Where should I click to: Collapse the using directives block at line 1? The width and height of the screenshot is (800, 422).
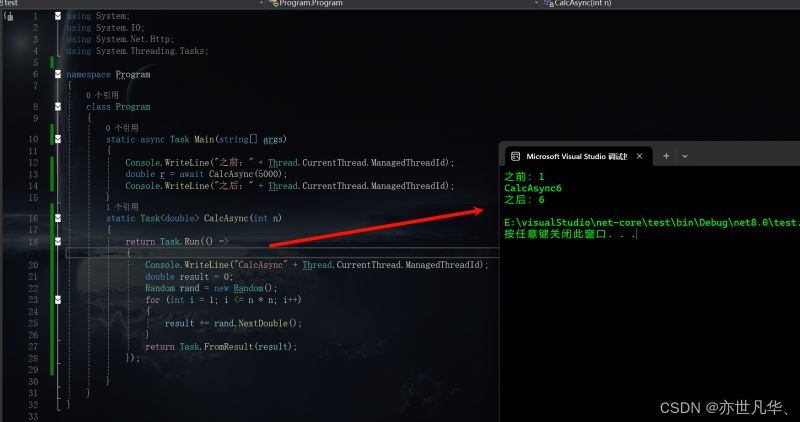[58, 16]
